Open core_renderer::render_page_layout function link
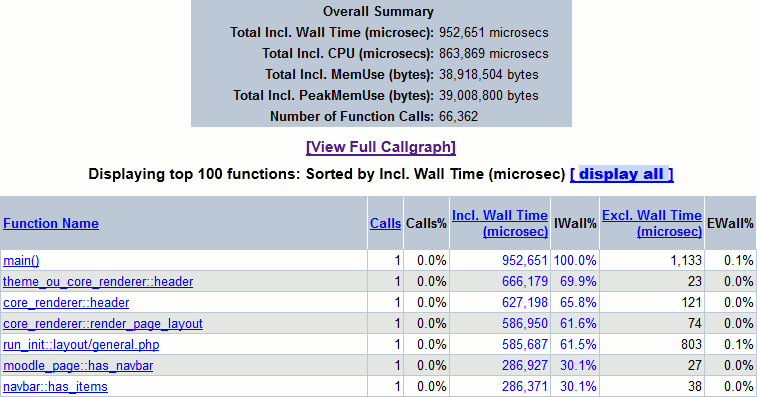Viewport: 757px width, 397px height. tap(103, 324)
